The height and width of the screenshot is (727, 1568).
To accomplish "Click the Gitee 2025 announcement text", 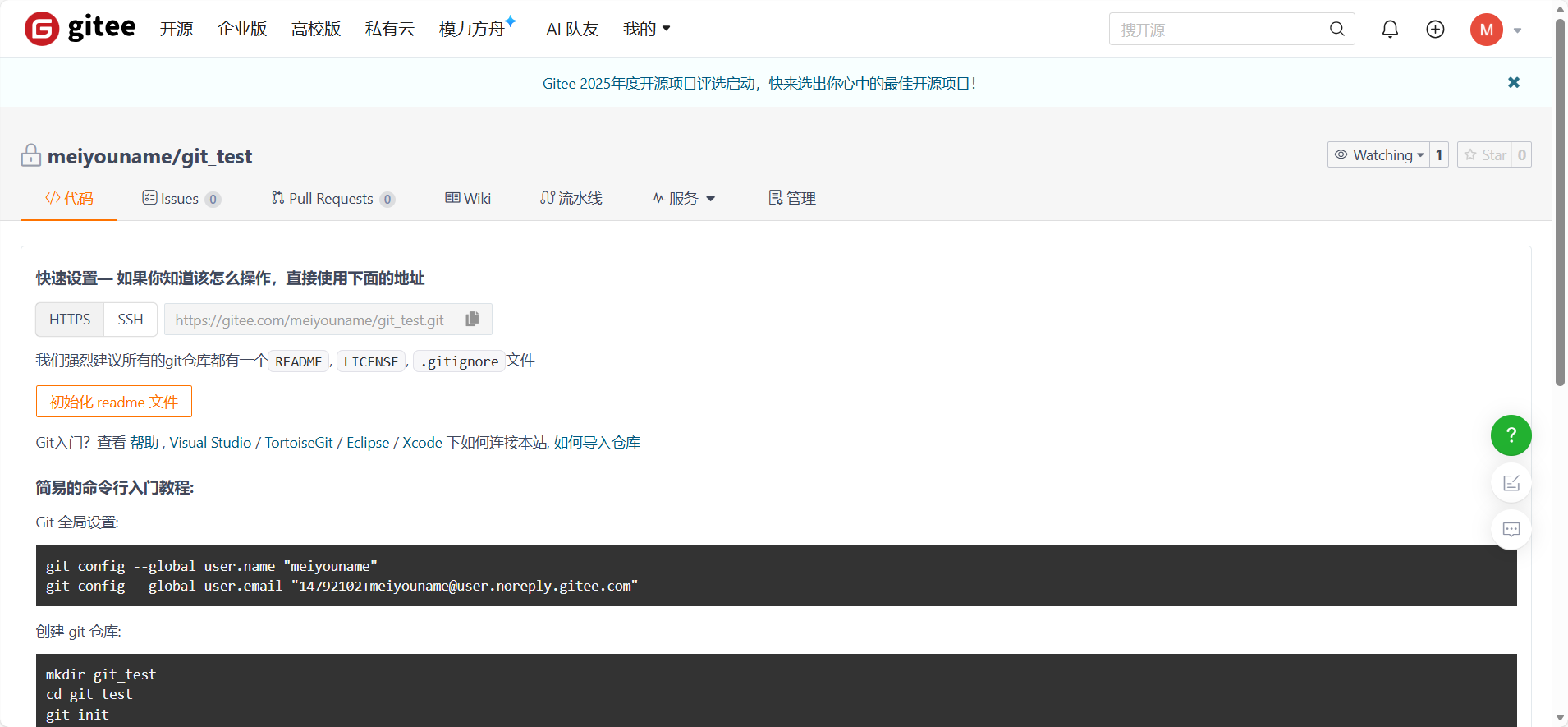I will (759, 83).
